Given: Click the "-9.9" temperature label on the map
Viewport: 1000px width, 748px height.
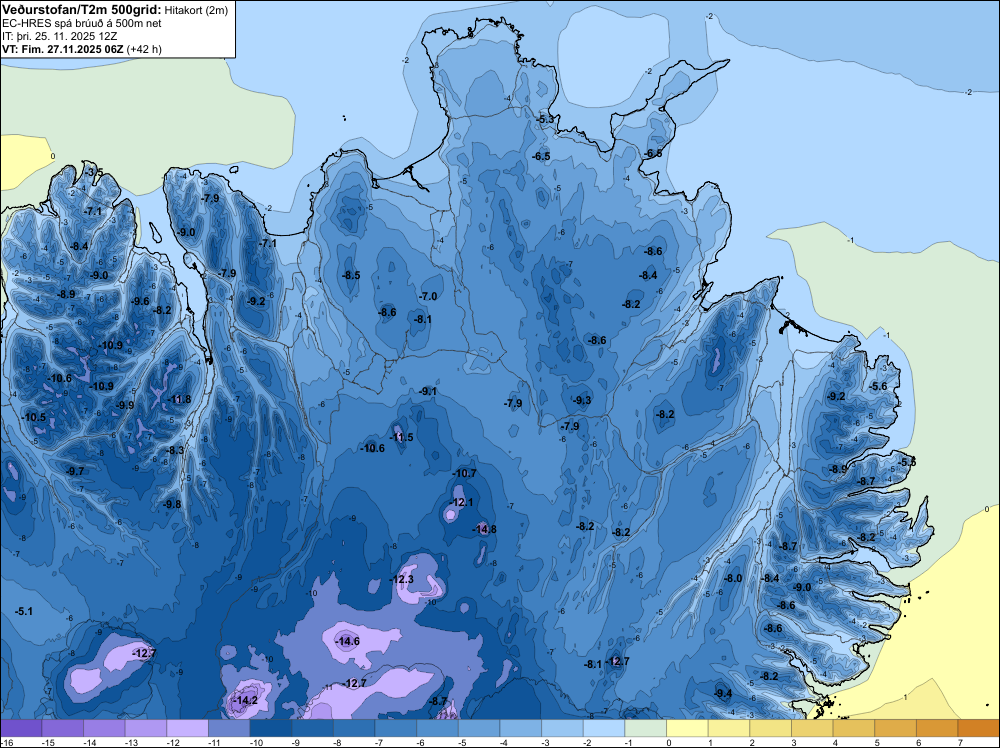Looking at the screenshot, I should (x=126, y=405).
